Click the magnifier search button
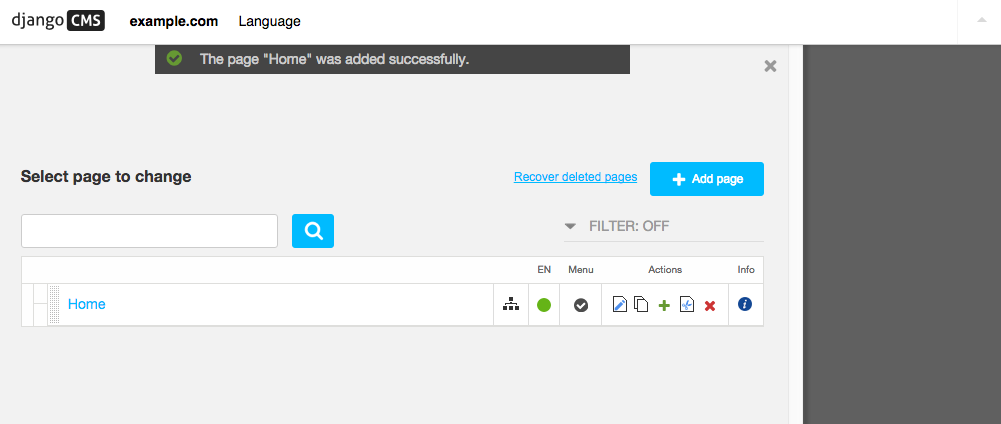 point(313,231)
